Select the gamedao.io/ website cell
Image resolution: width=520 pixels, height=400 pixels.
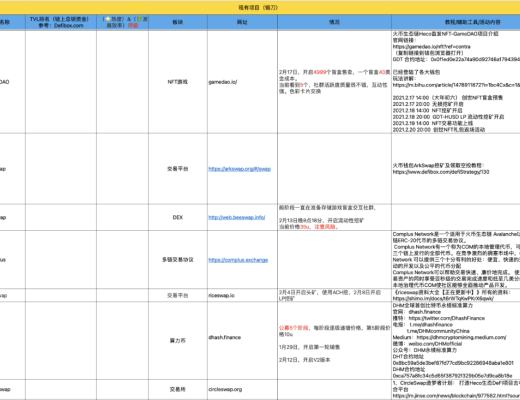[x=242, y=82]
